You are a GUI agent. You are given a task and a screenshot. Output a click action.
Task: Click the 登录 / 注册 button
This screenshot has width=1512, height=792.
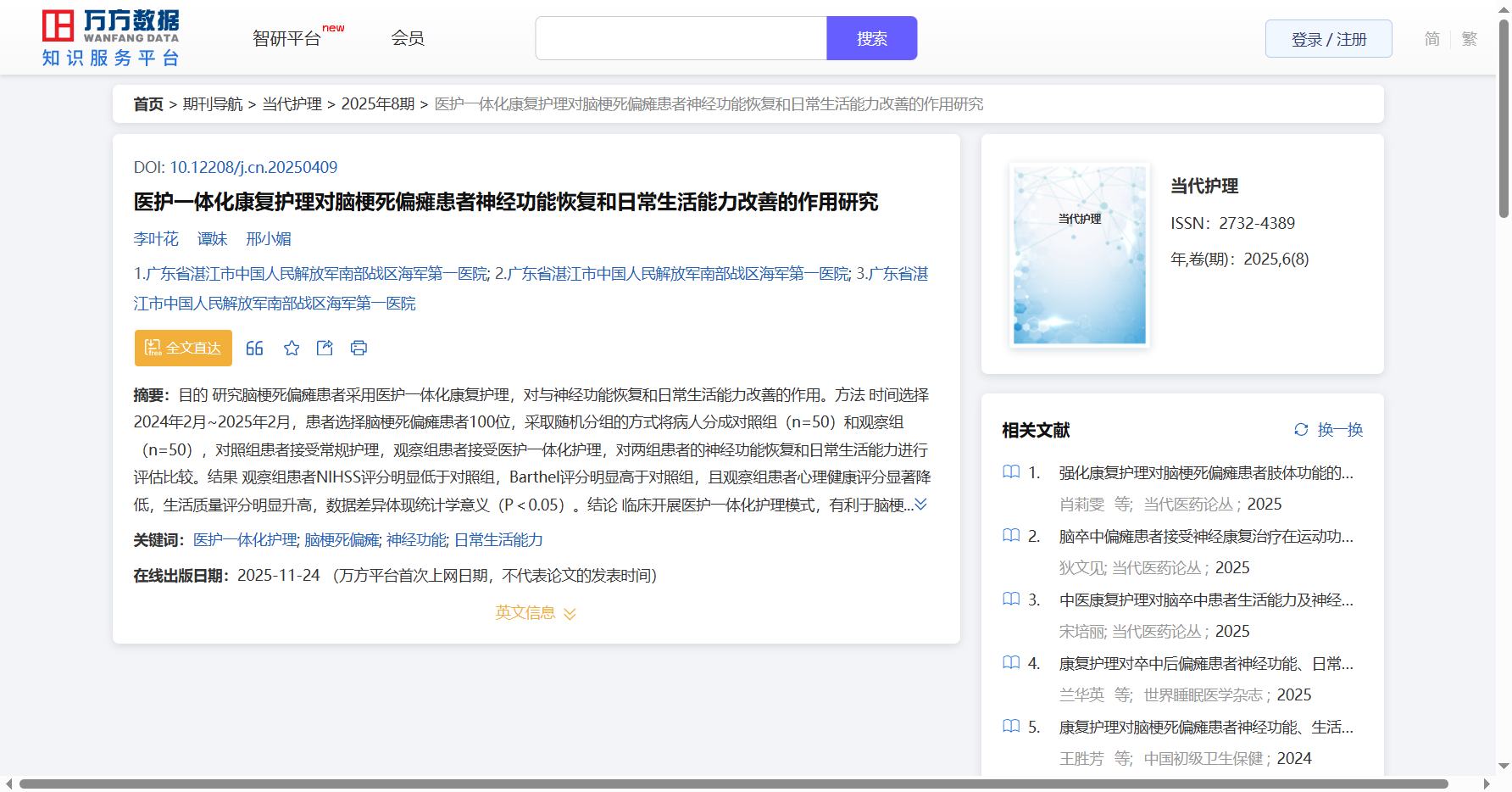pos(1328,39)
